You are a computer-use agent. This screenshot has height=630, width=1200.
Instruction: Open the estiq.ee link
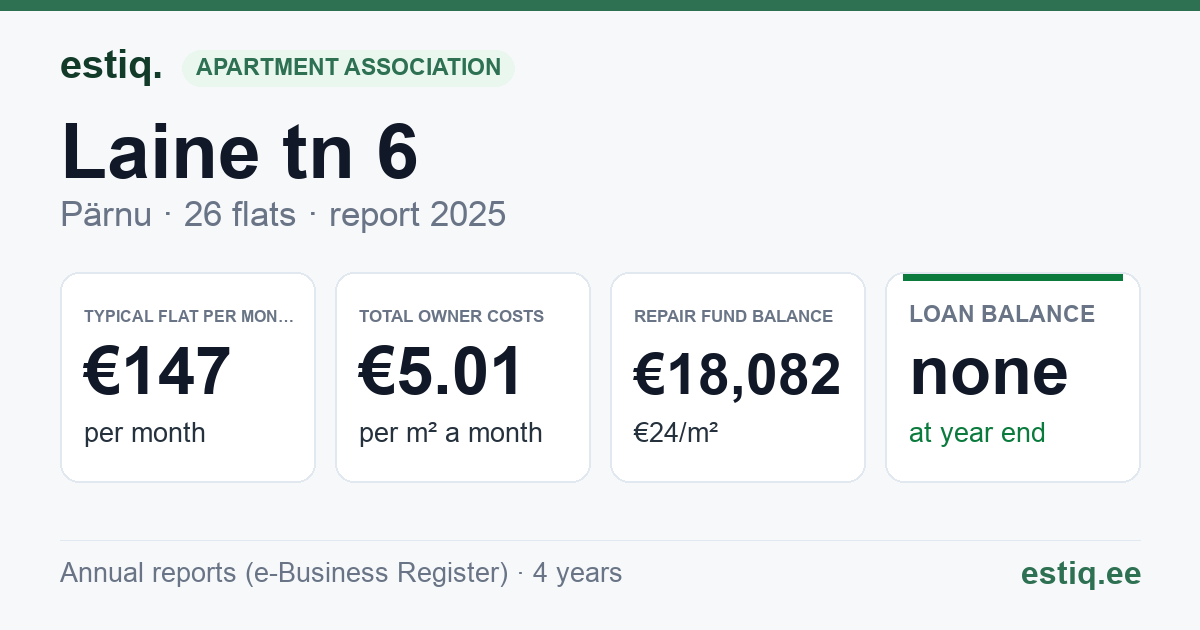[1081, 573]
